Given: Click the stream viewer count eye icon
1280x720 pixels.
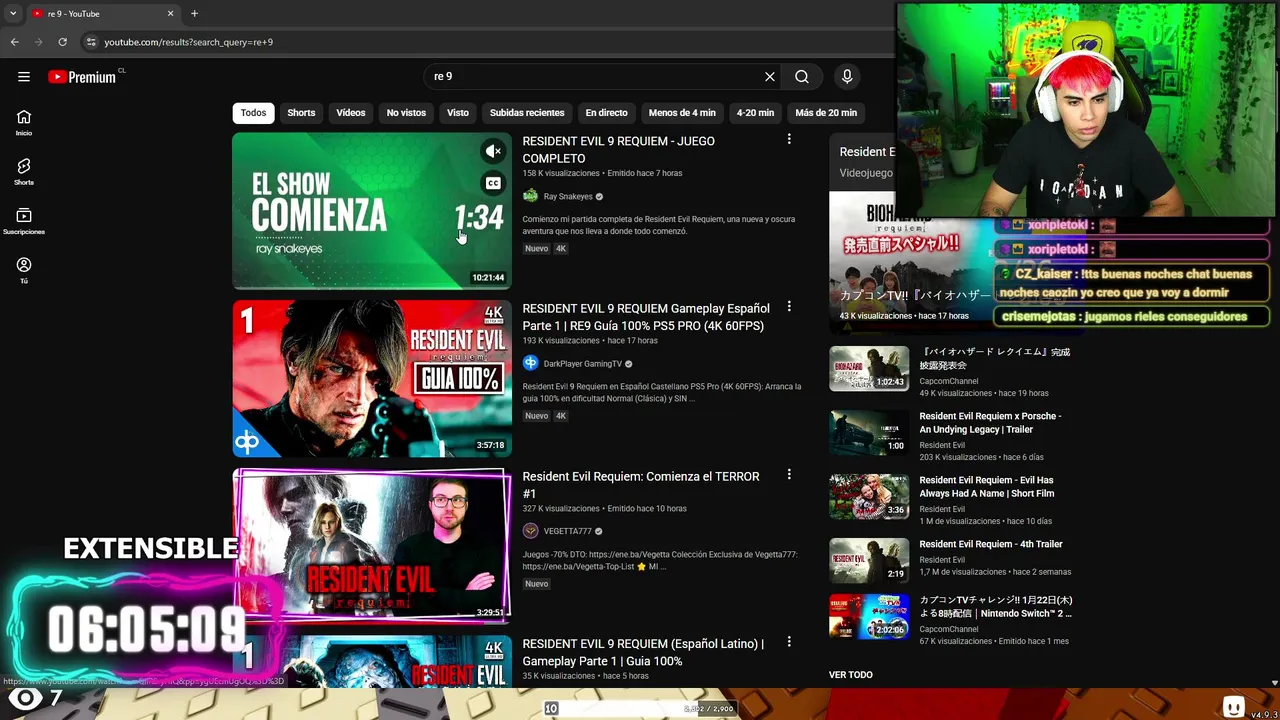Looking at the screenshot, I should 26,699.
